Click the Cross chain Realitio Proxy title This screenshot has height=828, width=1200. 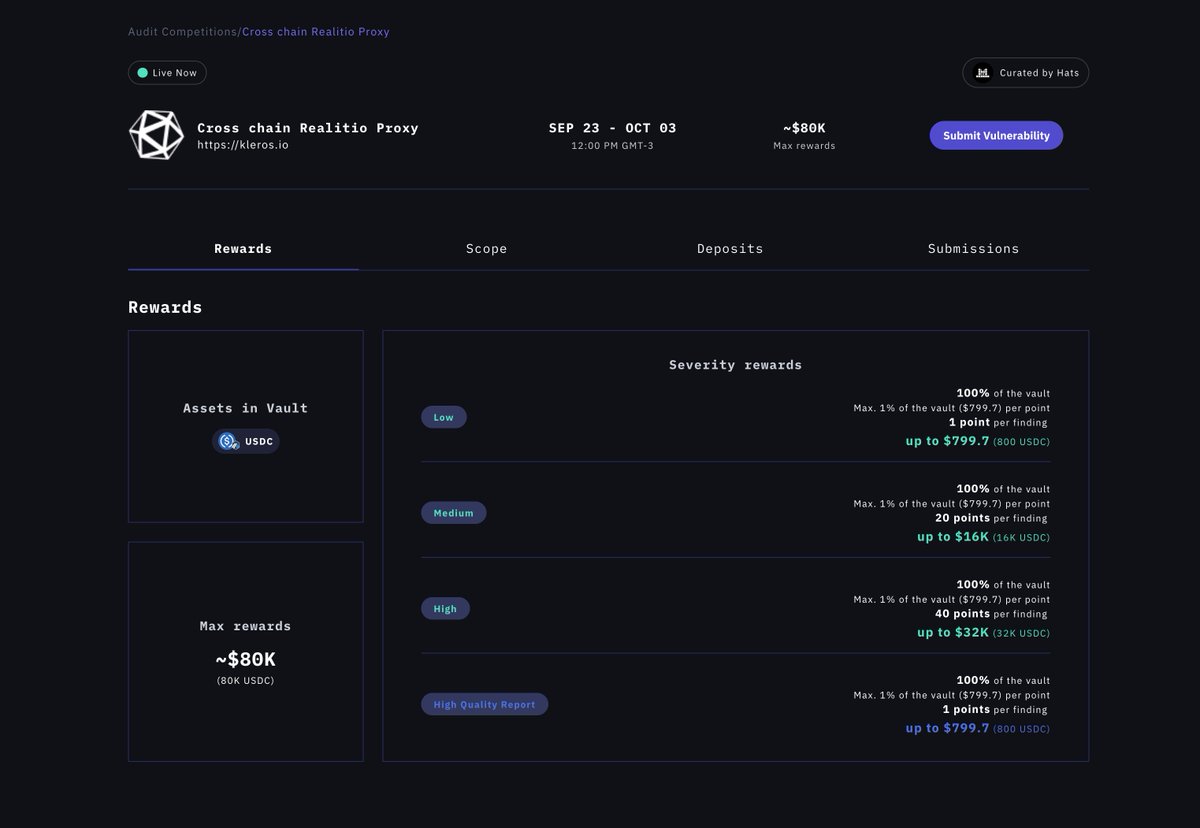point(308,128)
